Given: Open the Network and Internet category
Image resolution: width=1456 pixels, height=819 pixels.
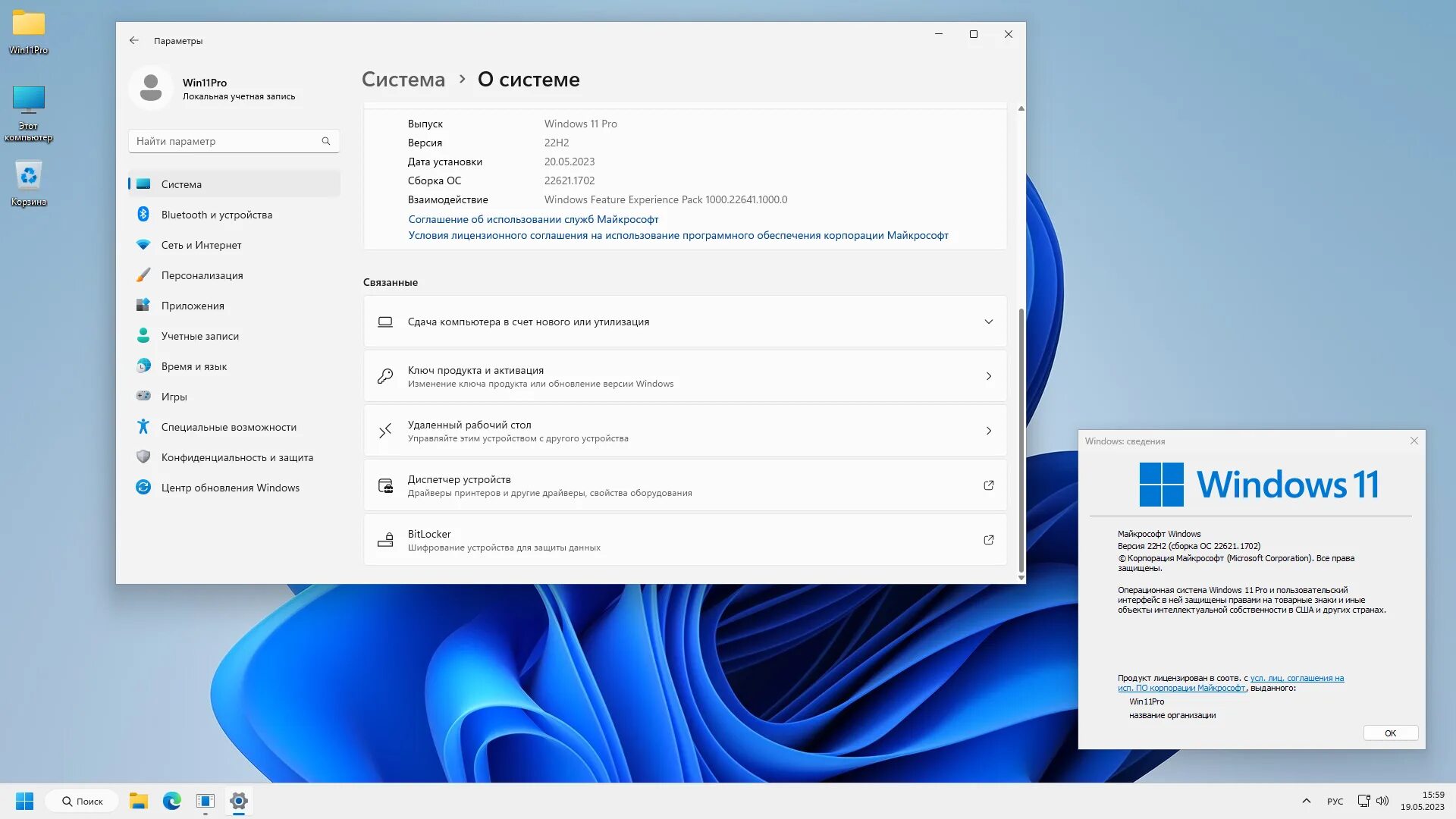Looking at the screenshot, I should coord(201,245).
